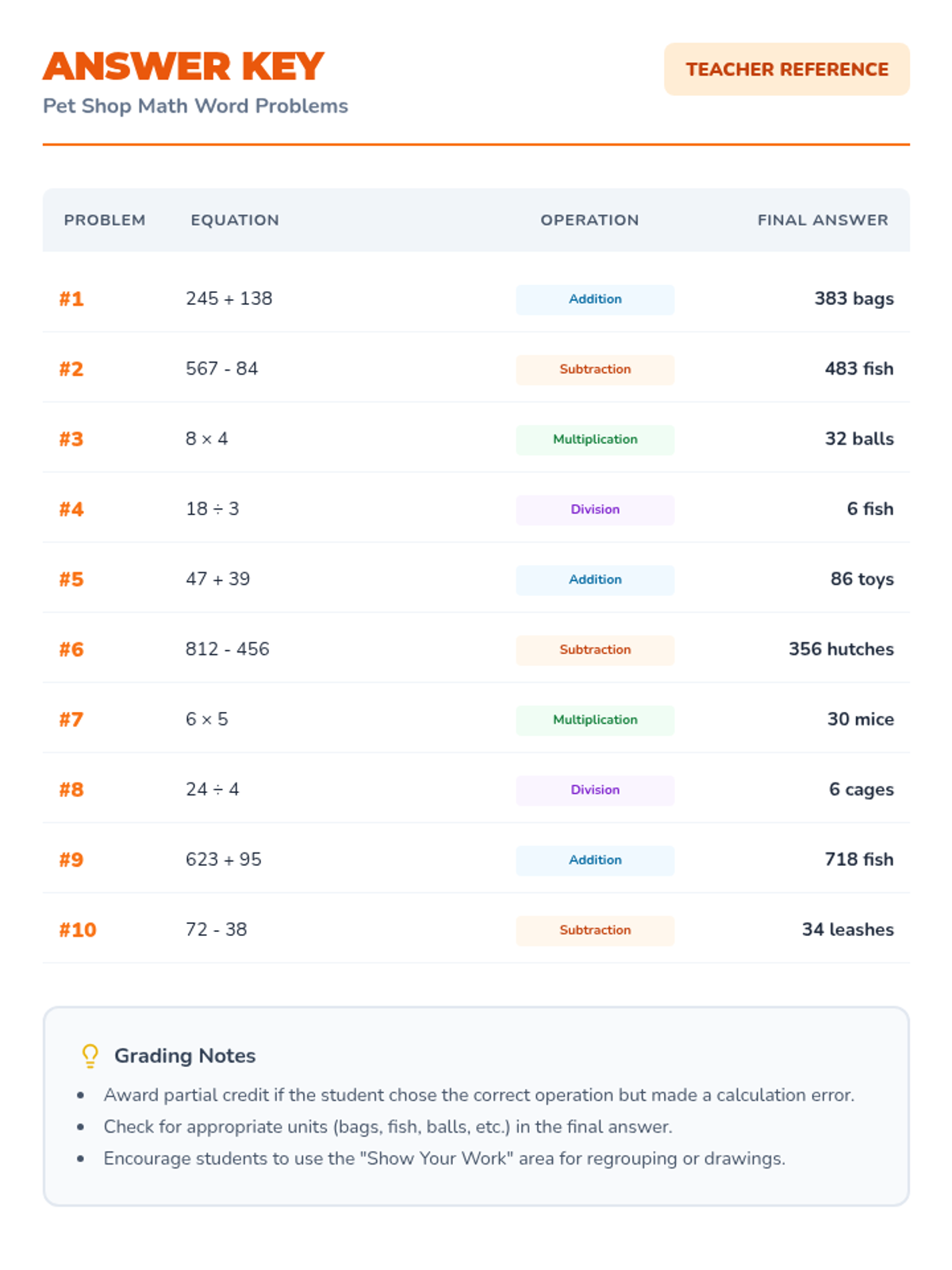Screen dimensions: 952x1270
Task: Select the Division tag for problem #8
Action: pos(595,790)
